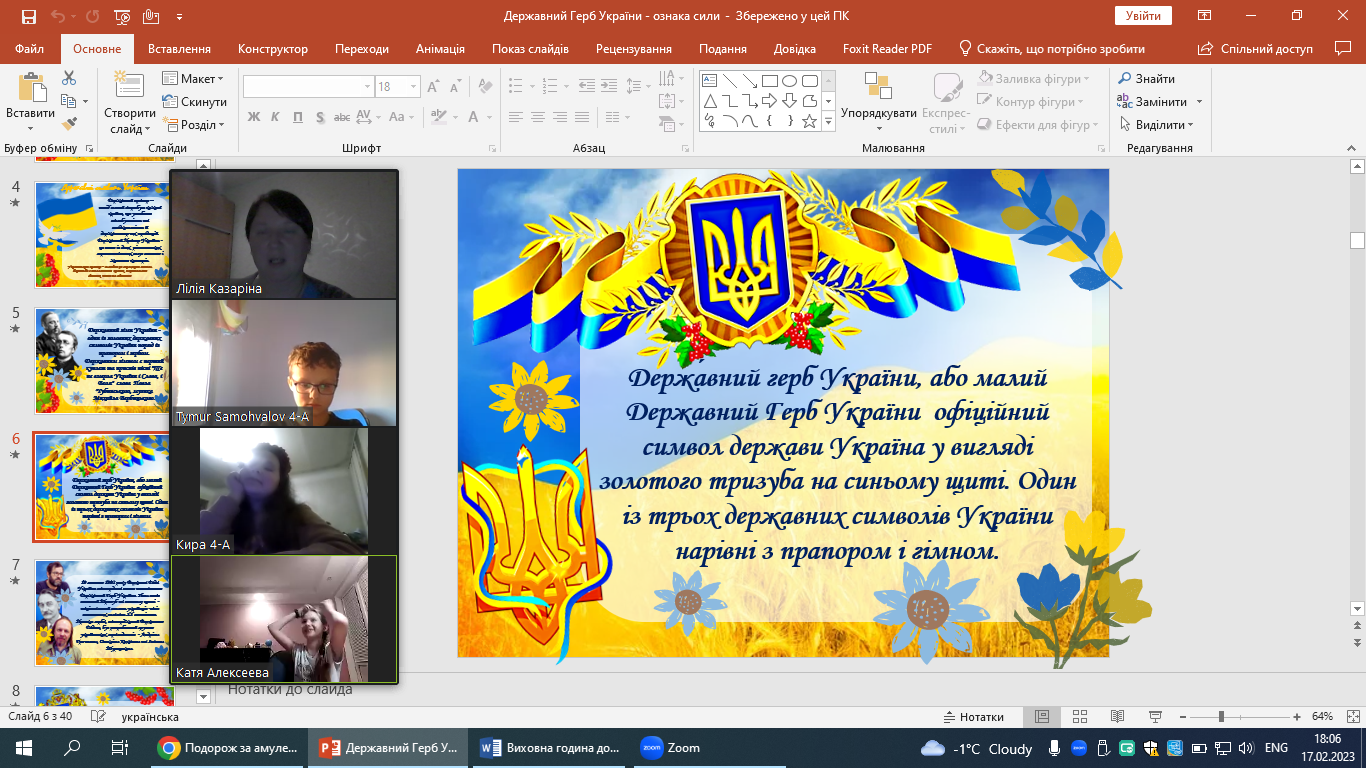Fit slide to current window
Screen dimensions: 1366x768
[x=1353, y=717]
